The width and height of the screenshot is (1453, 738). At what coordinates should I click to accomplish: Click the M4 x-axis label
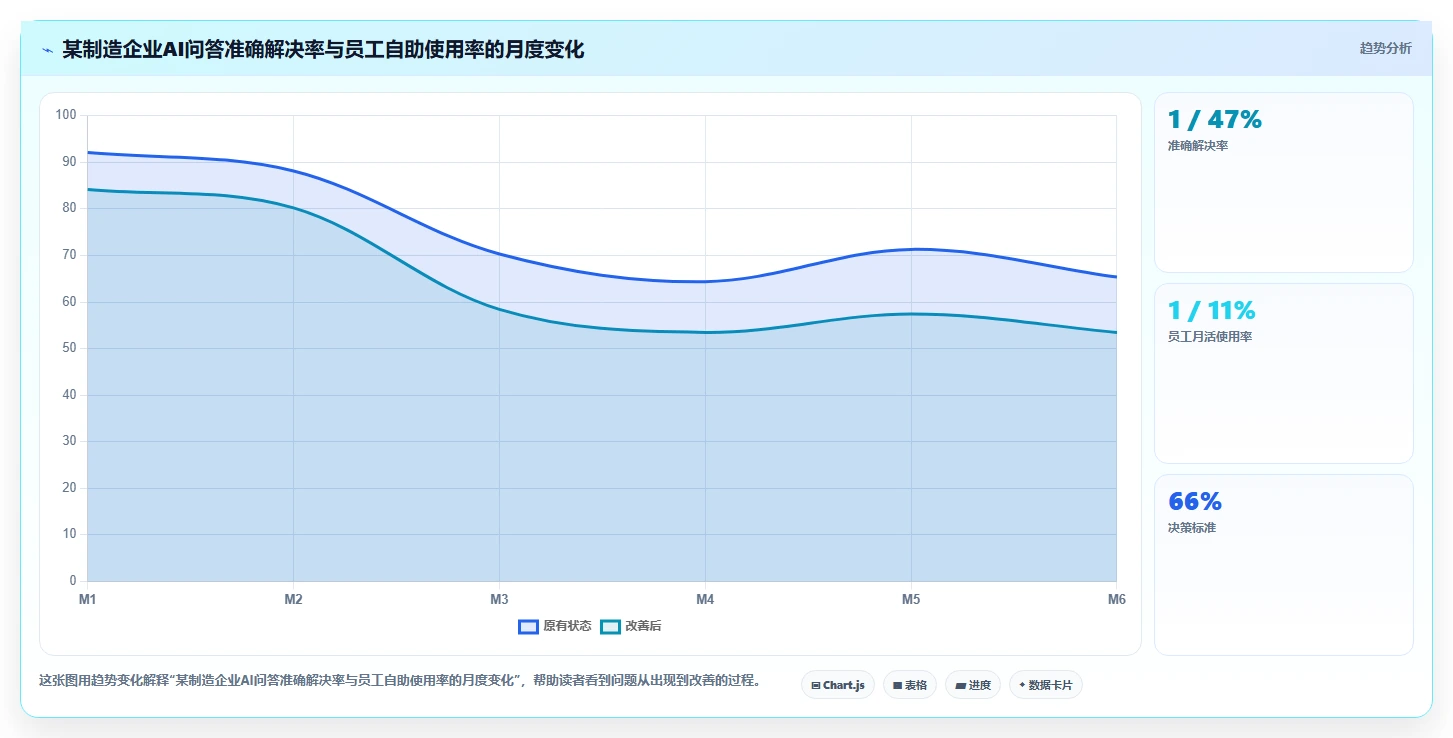click(705, 599)
